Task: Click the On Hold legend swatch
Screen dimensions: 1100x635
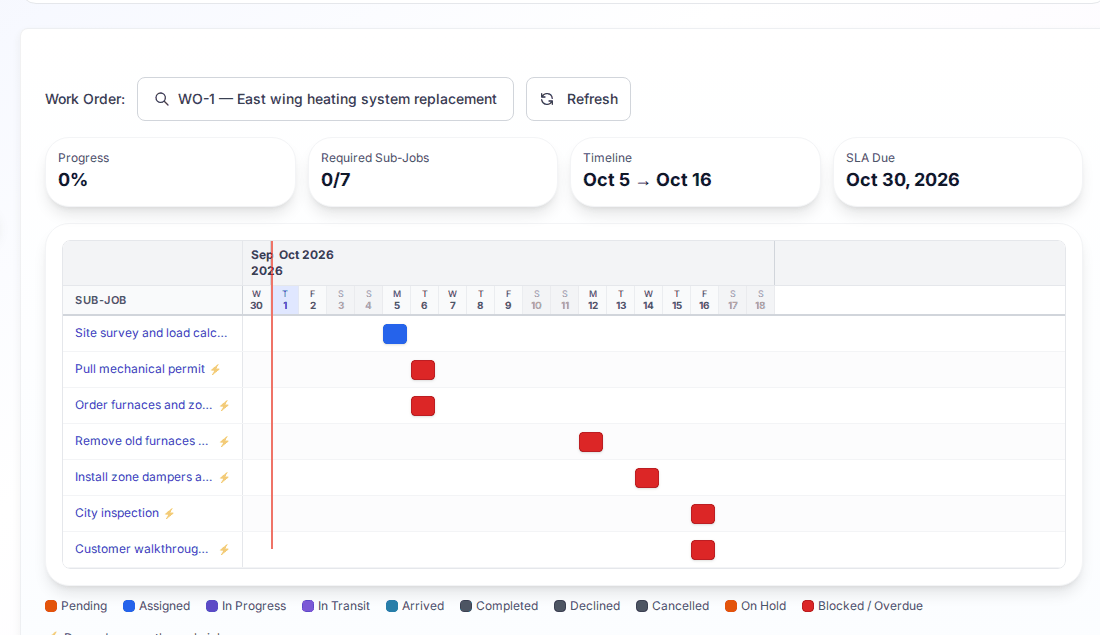Action: [x=731, y=606]
